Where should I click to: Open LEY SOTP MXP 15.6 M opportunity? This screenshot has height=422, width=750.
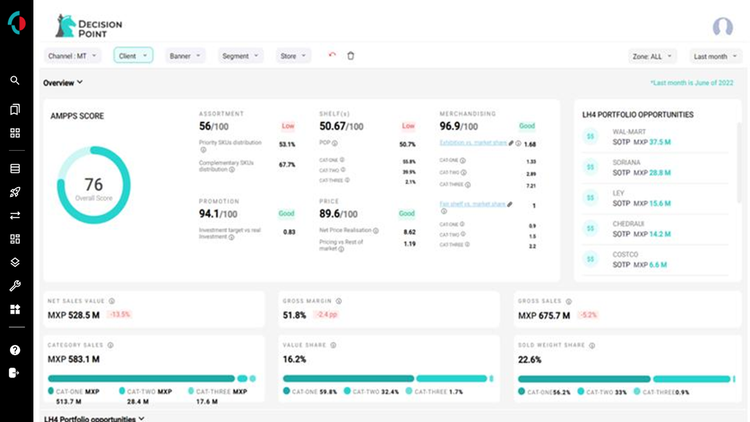(655, 198)
